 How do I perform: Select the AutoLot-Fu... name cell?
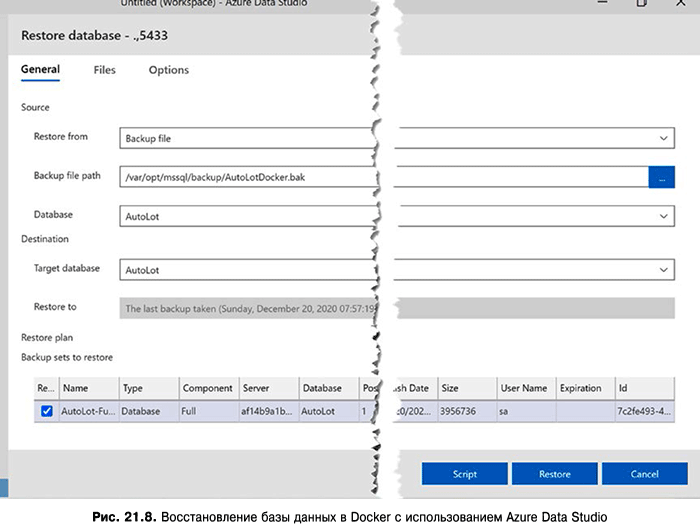tap(89, 411)
